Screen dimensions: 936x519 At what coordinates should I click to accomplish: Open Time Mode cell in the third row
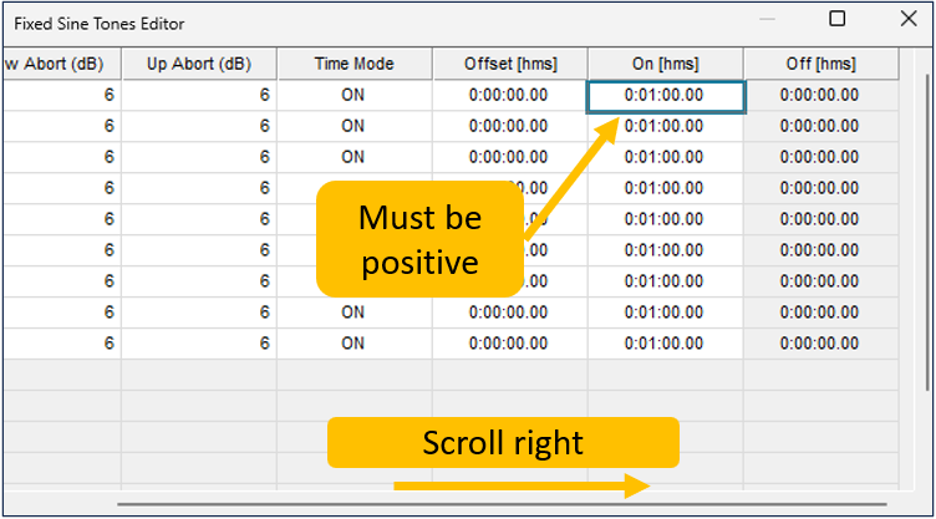click(354, 158)
